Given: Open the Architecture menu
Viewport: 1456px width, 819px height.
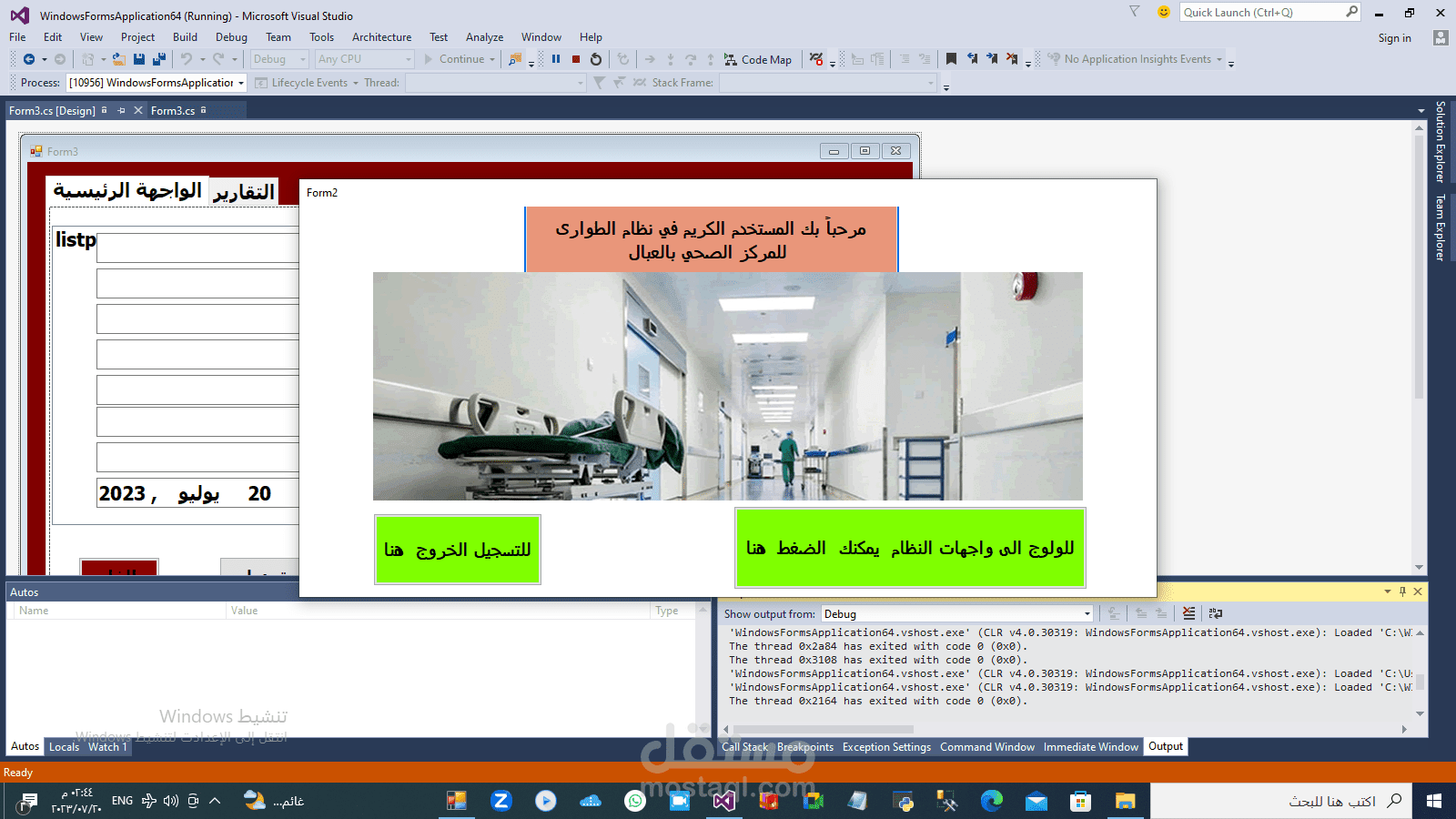Looking at the screenshot, I should 381,37.
